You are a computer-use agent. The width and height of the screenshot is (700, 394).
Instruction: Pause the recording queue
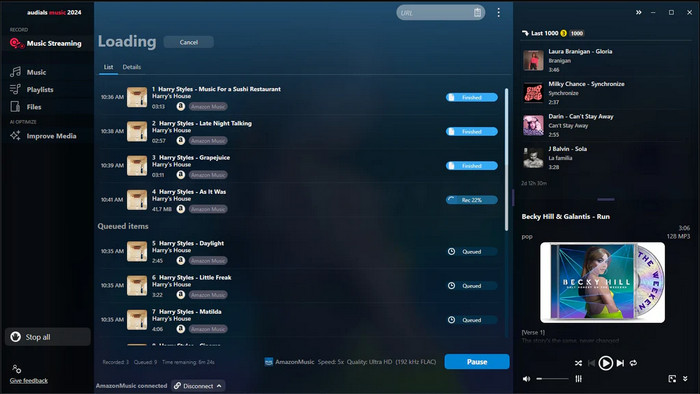[477, 362]
